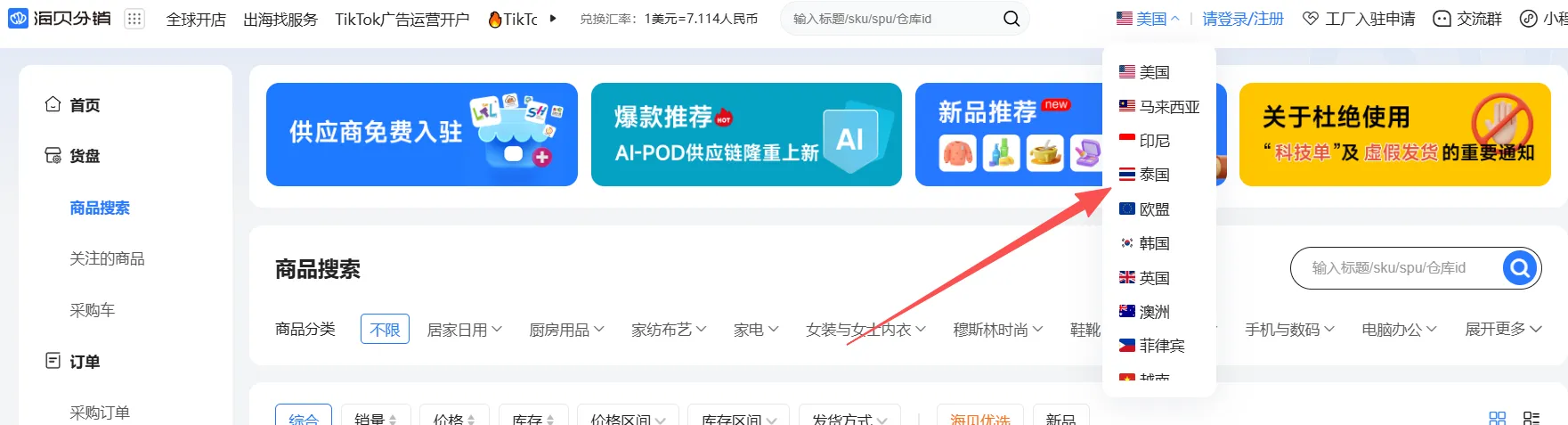This screenshot has height=425, width=1568.
Task: Toggle the 海贝优选 filter
Action: [x=980, y=416]
